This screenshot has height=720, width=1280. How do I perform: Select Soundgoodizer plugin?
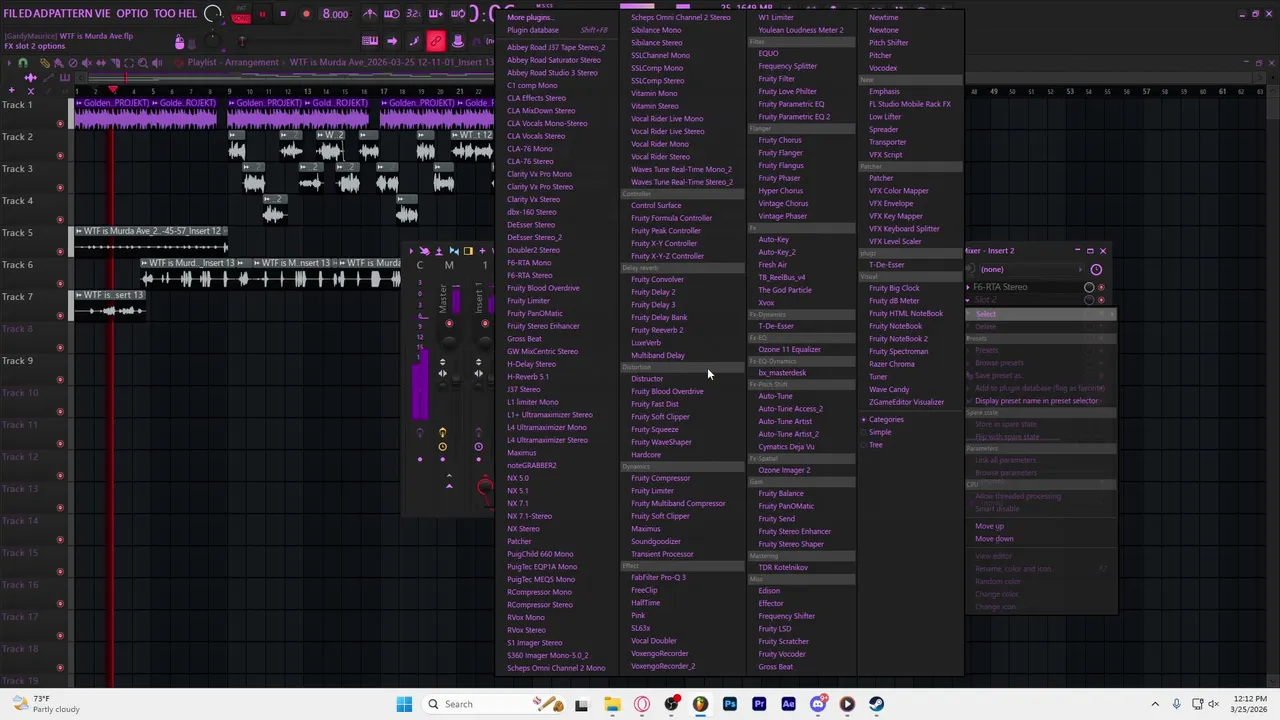[656, 542]
